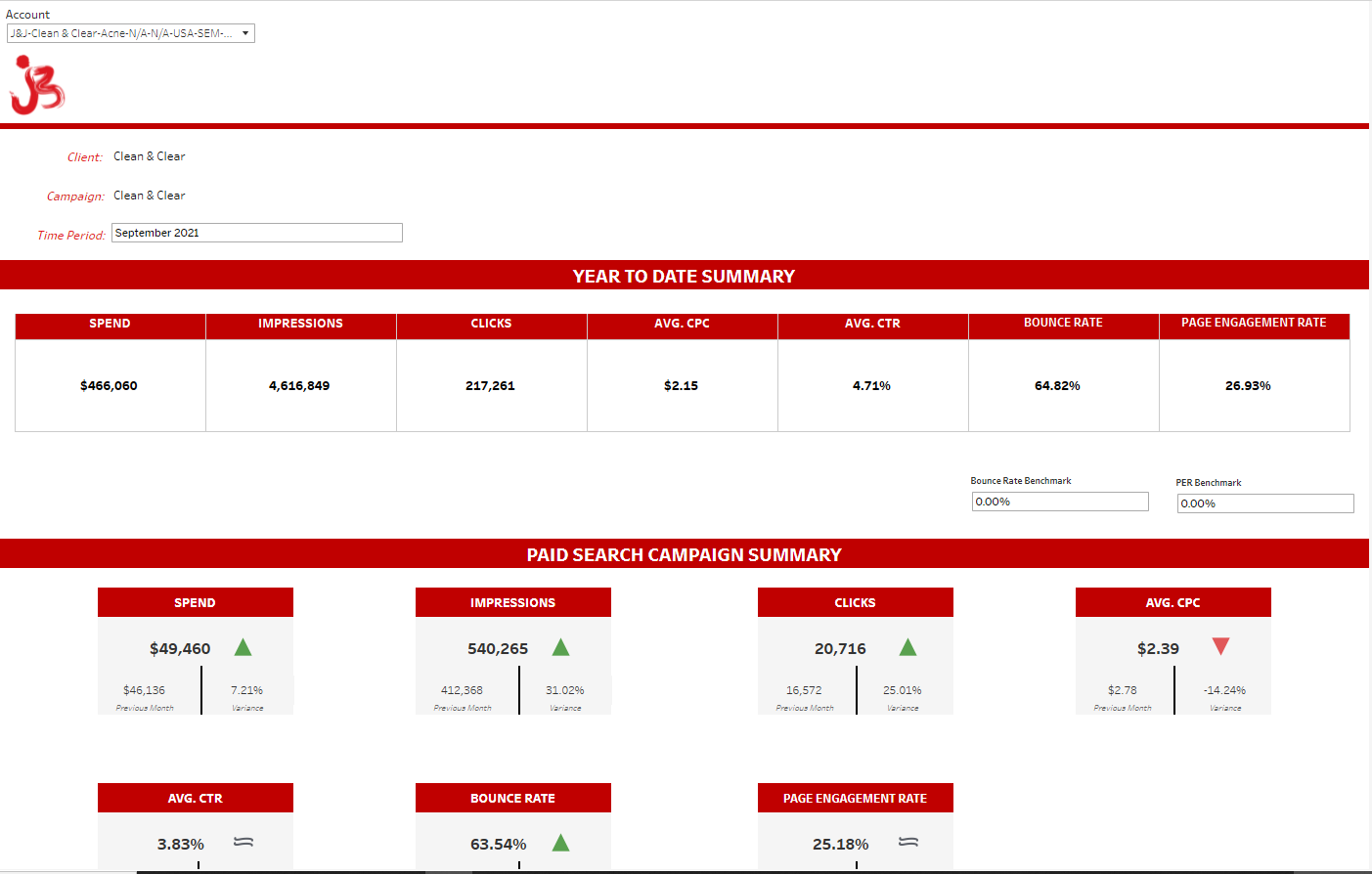Click the spend variance 7.21%

coord(247,690)
